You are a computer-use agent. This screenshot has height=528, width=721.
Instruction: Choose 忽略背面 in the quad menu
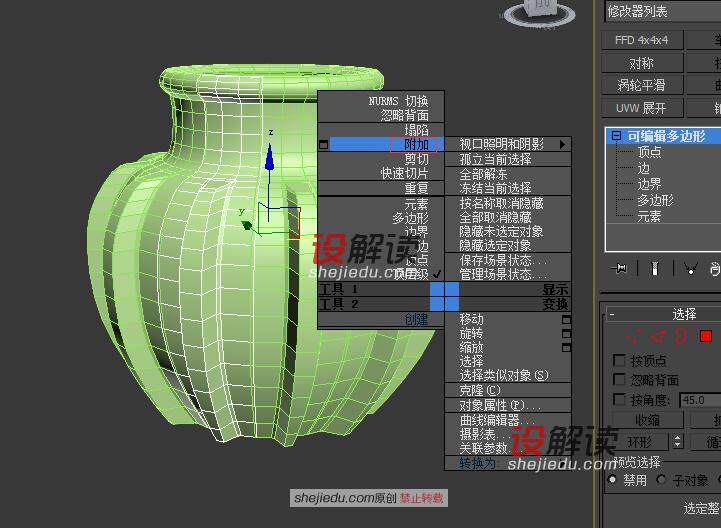pyautogui.click(x=404, y=115)
